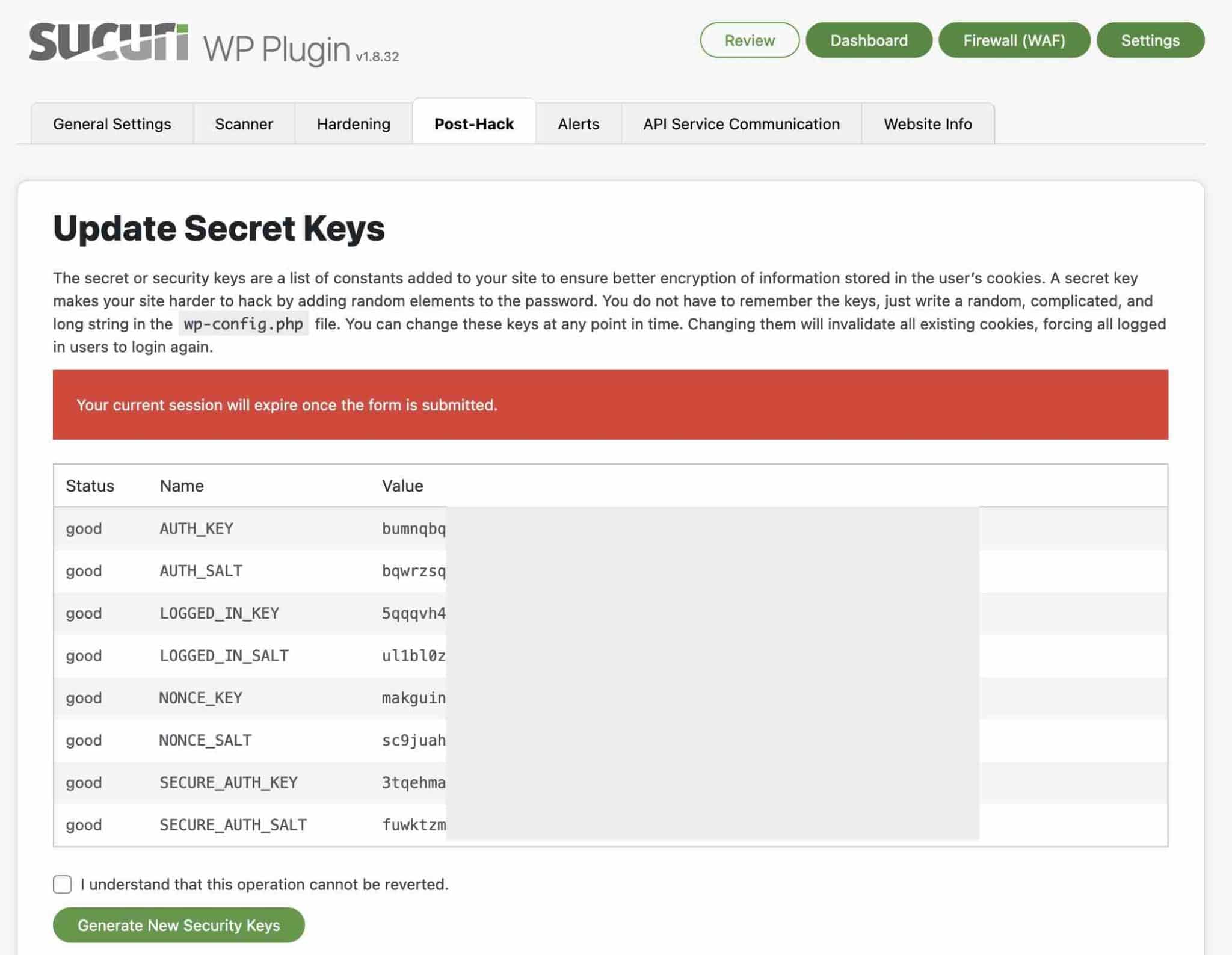Viewport: 1232px width, 955px height.
Task: Click the Sucuri logo
Action: coord(109,42)
